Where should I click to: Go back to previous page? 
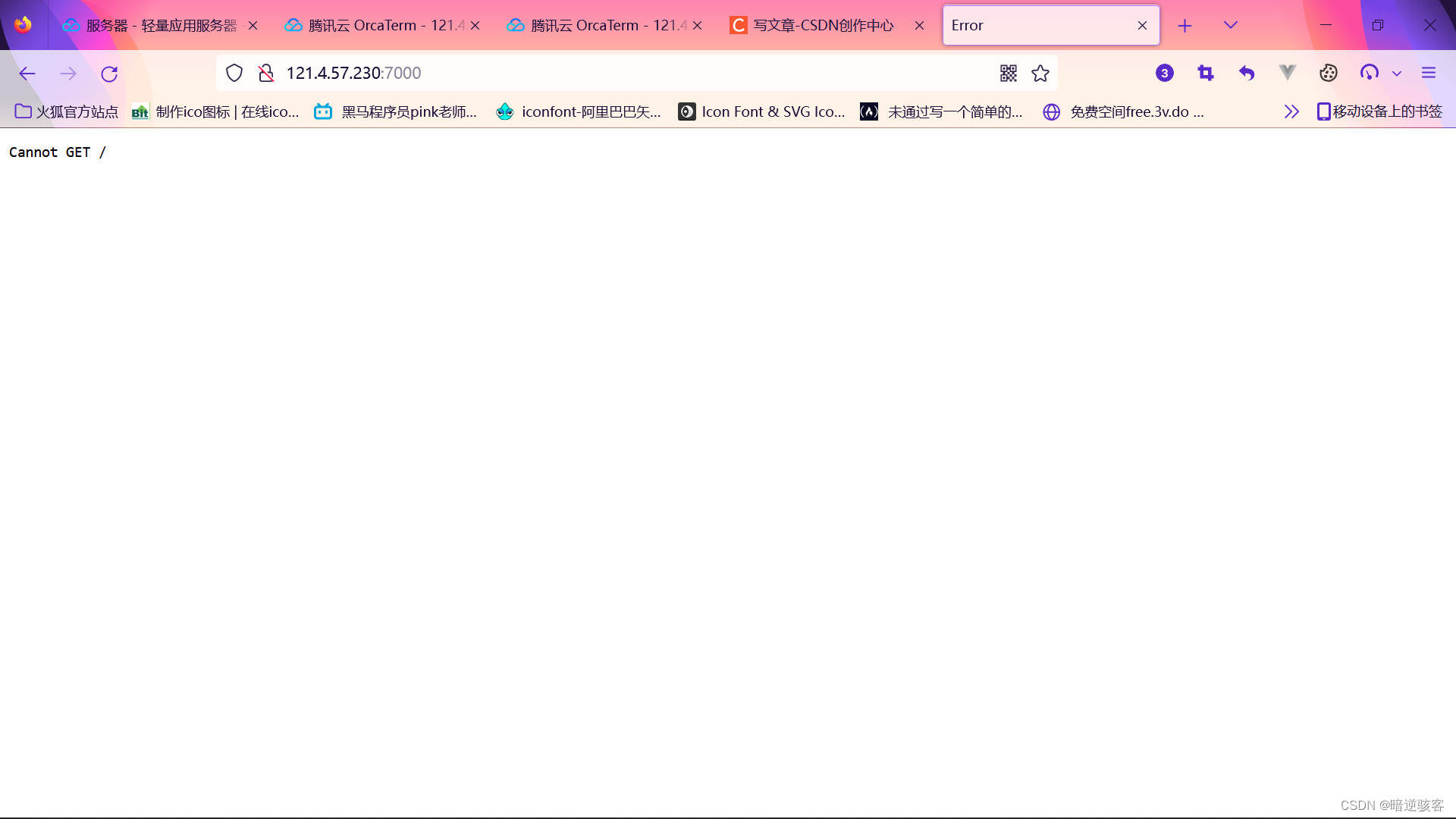tap(27, 74)
